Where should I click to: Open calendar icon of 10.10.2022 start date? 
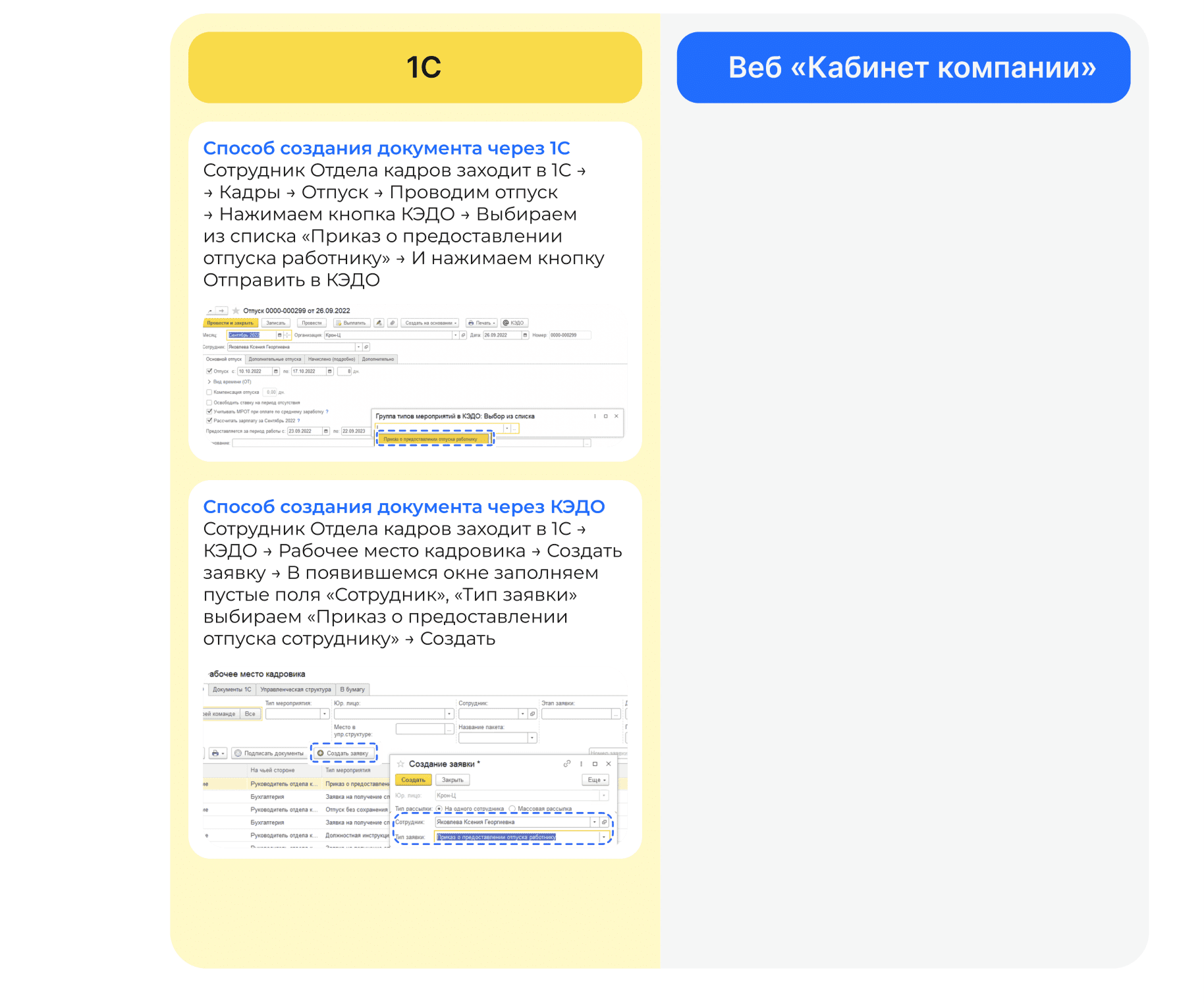pos(276,371)
